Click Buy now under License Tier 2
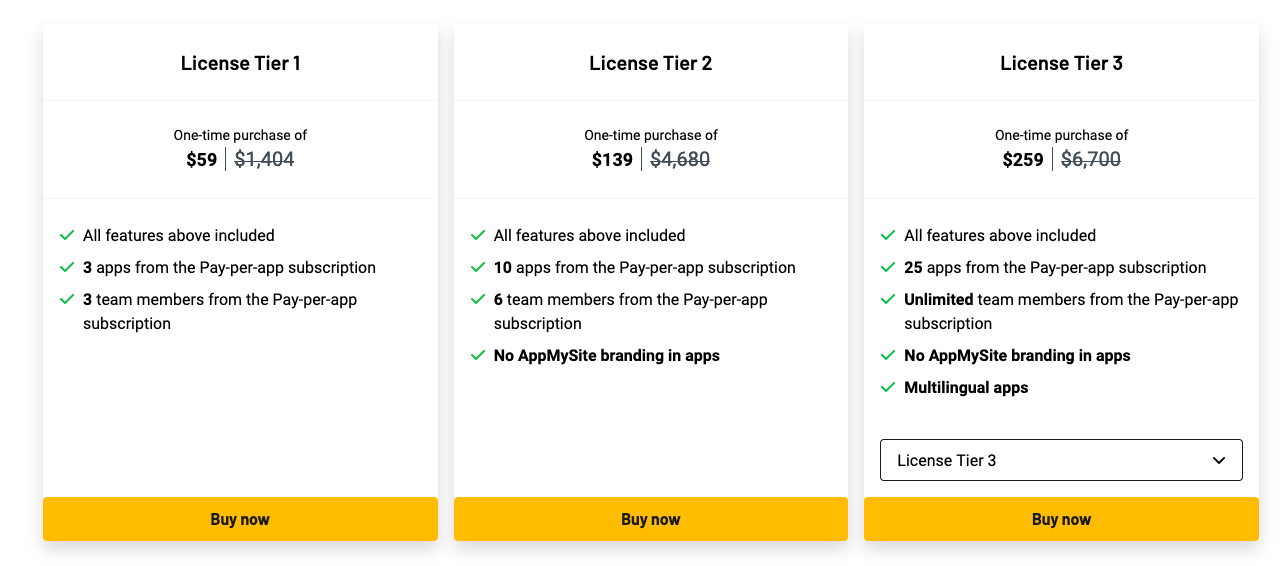Screen dimensions: 1287x566 [650, 519]
